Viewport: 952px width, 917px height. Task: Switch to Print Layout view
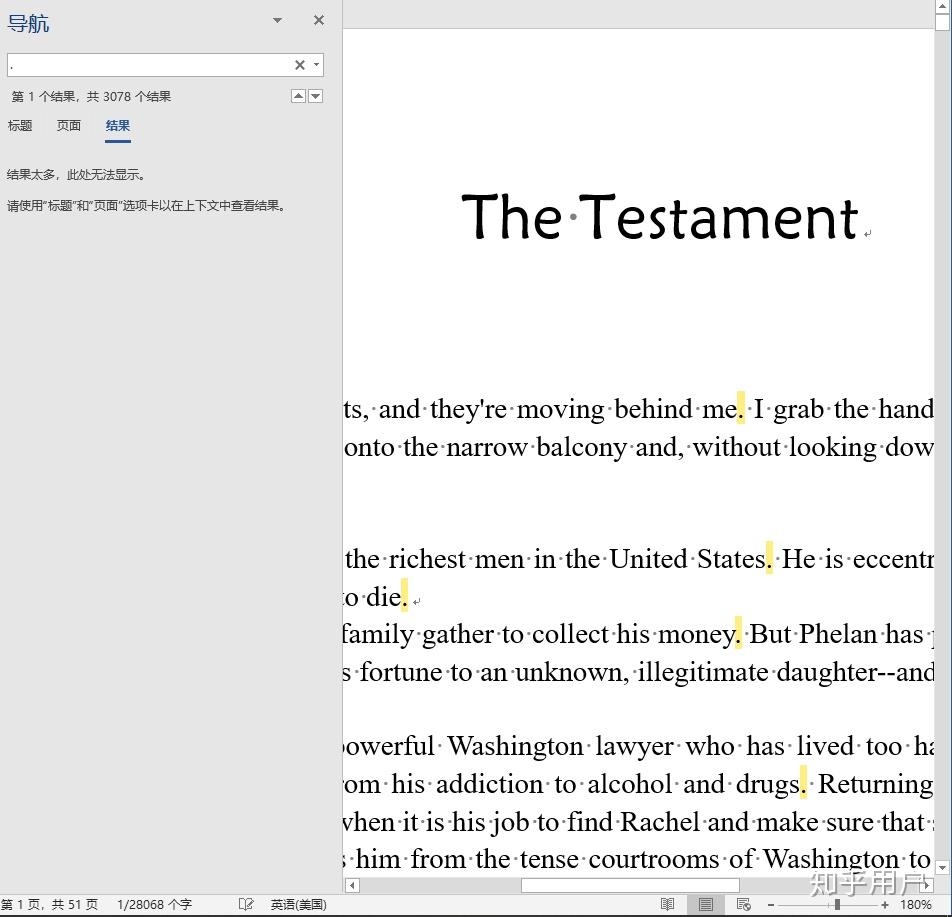[706, 905]
